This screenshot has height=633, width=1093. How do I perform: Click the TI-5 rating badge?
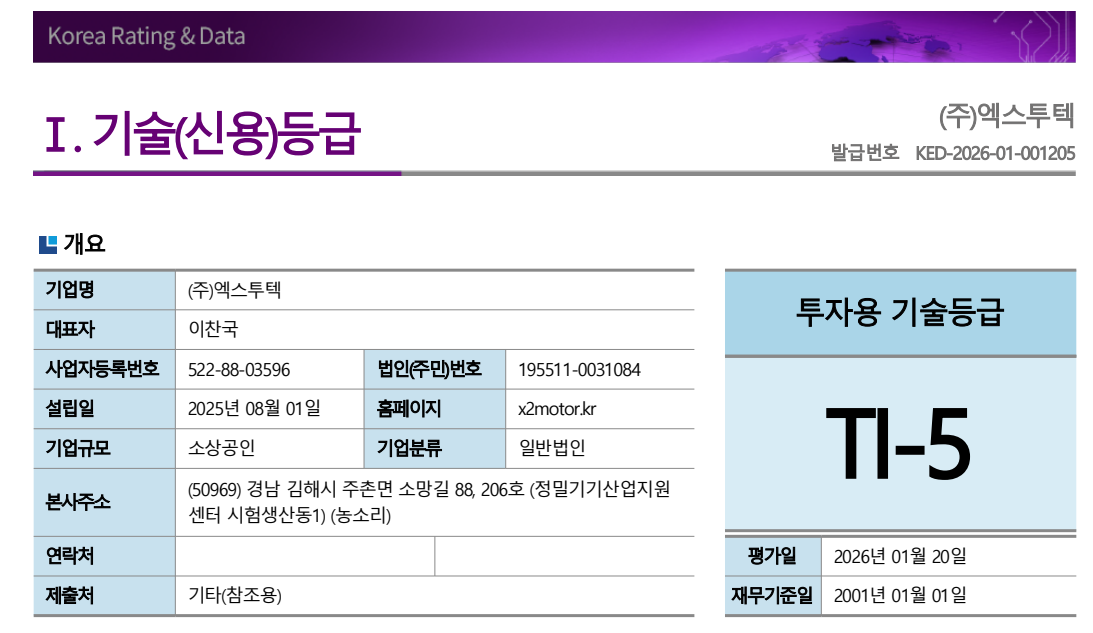click(x=898, y=444)
